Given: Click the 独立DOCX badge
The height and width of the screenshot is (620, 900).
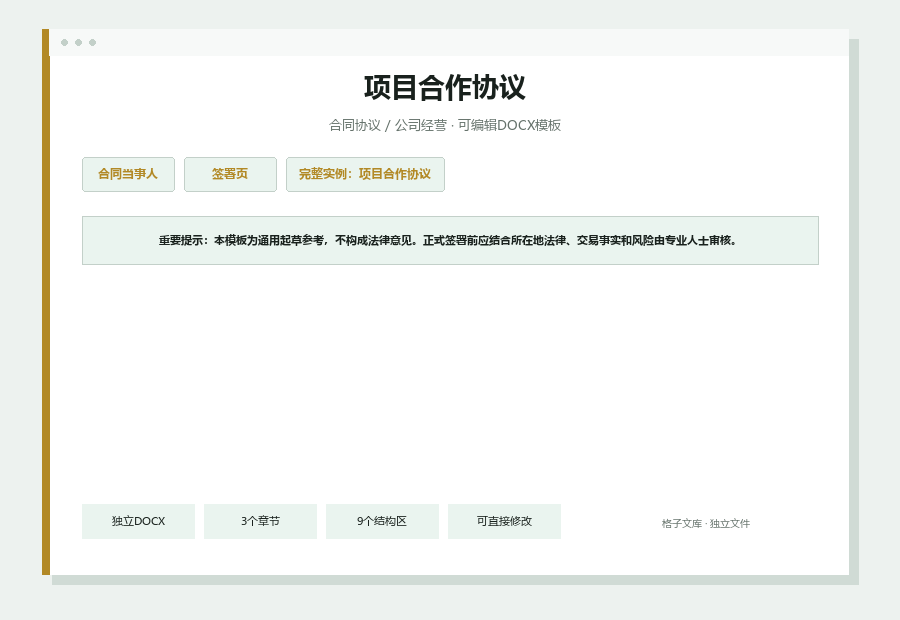Looking at the screenshot, I should (138, 521).
